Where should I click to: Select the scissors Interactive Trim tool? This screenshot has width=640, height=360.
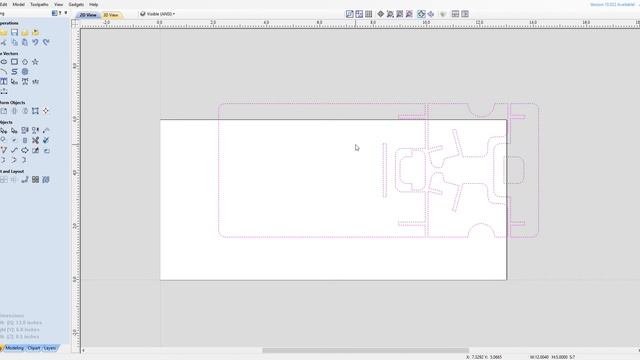point(36,140)
